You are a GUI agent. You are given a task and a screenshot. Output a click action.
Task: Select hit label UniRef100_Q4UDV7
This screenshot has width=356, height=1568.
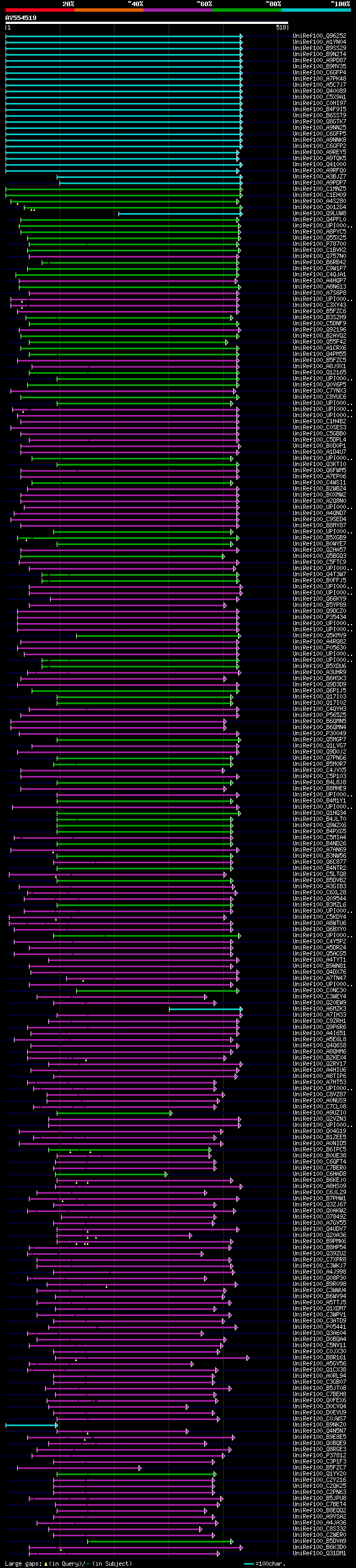pyautogui.click(x=319, y=1229)
